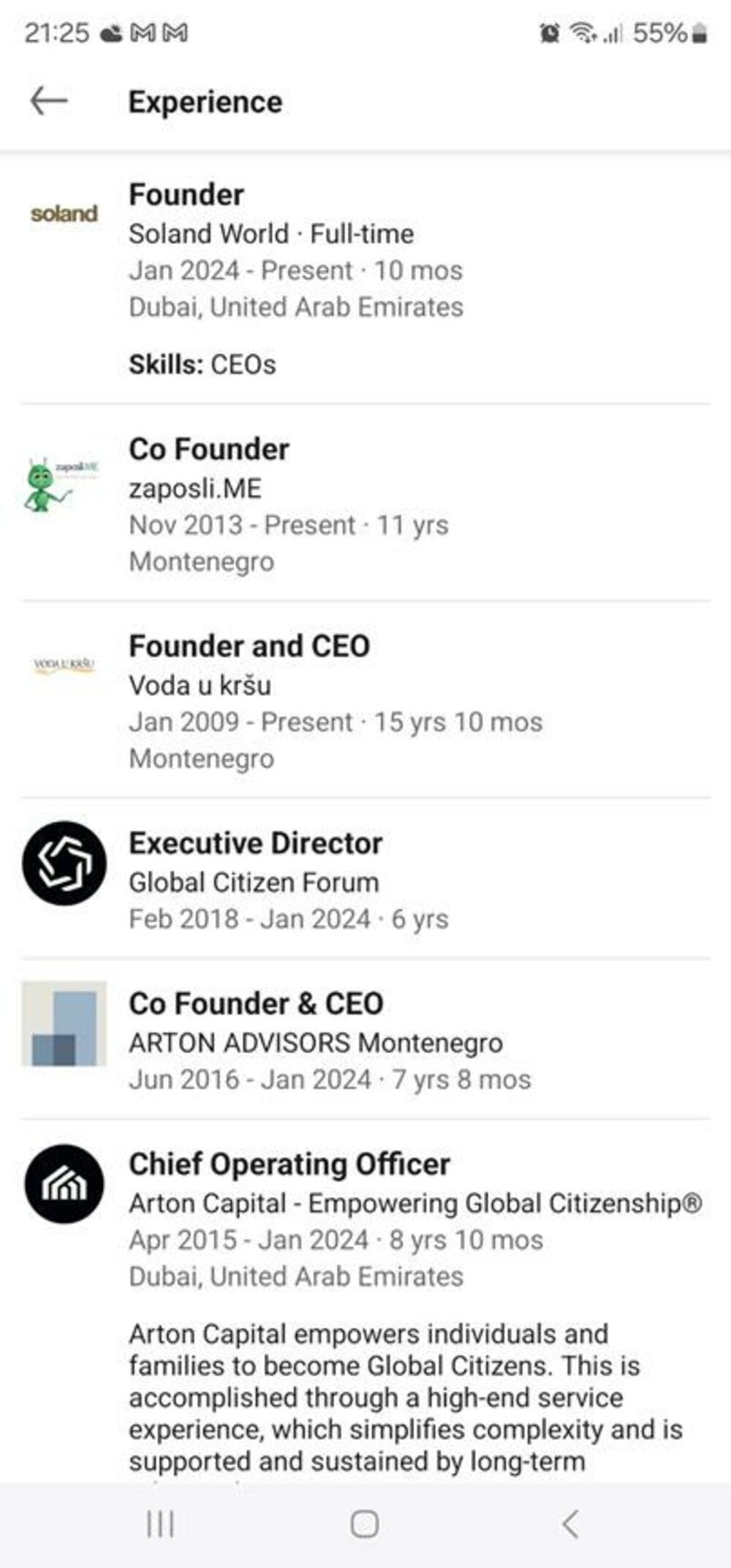Tap the zaposli.ME green mascot logo

point(61,484)
